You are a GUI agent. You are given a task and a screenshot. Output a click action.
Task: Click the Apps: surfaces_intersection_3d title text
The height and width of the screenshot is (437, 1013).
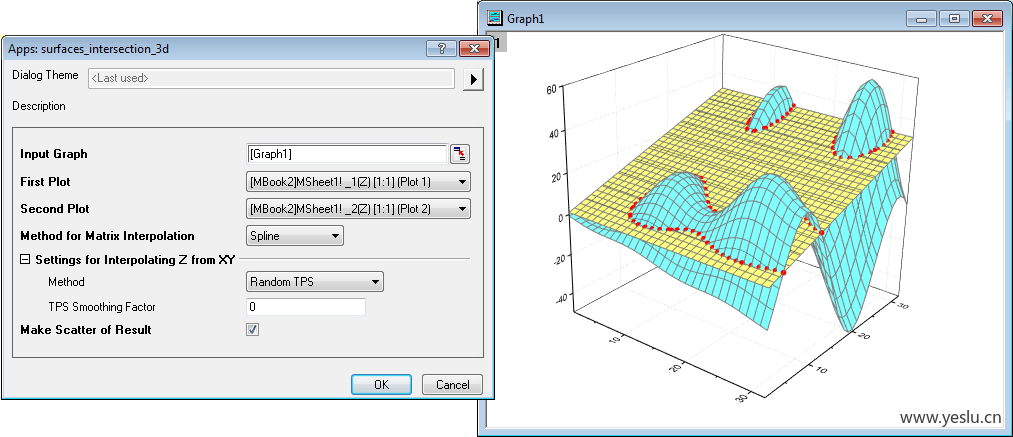click(89, 48)
